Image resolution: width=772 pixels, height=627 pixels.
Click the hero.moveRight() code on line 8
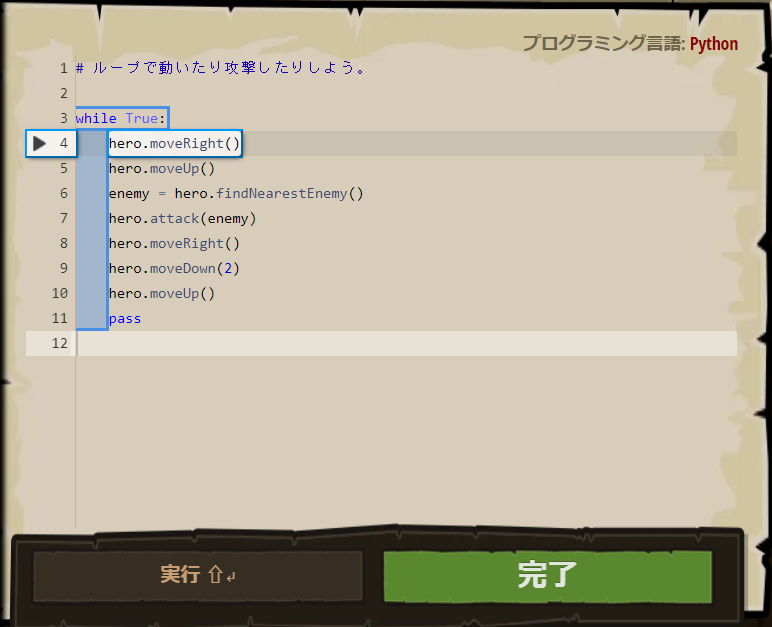click(x=174, y=244)
